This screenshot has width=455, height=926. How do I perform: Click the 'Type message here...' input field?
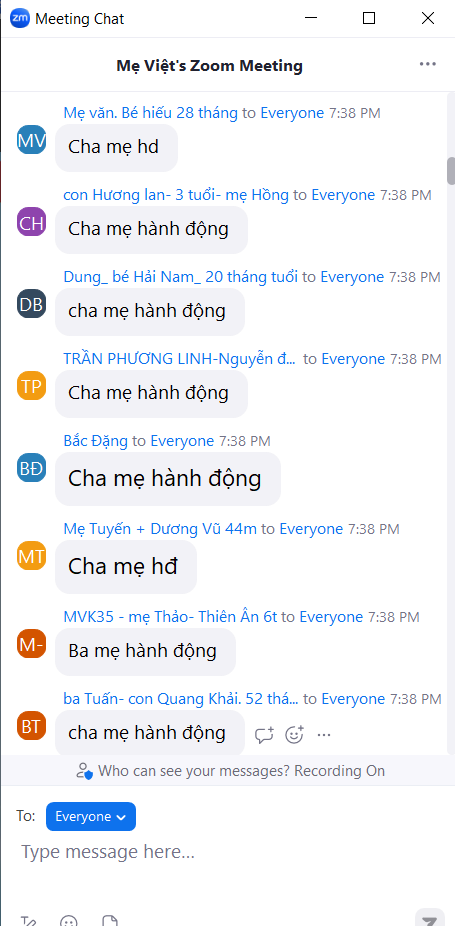(228, 852)
